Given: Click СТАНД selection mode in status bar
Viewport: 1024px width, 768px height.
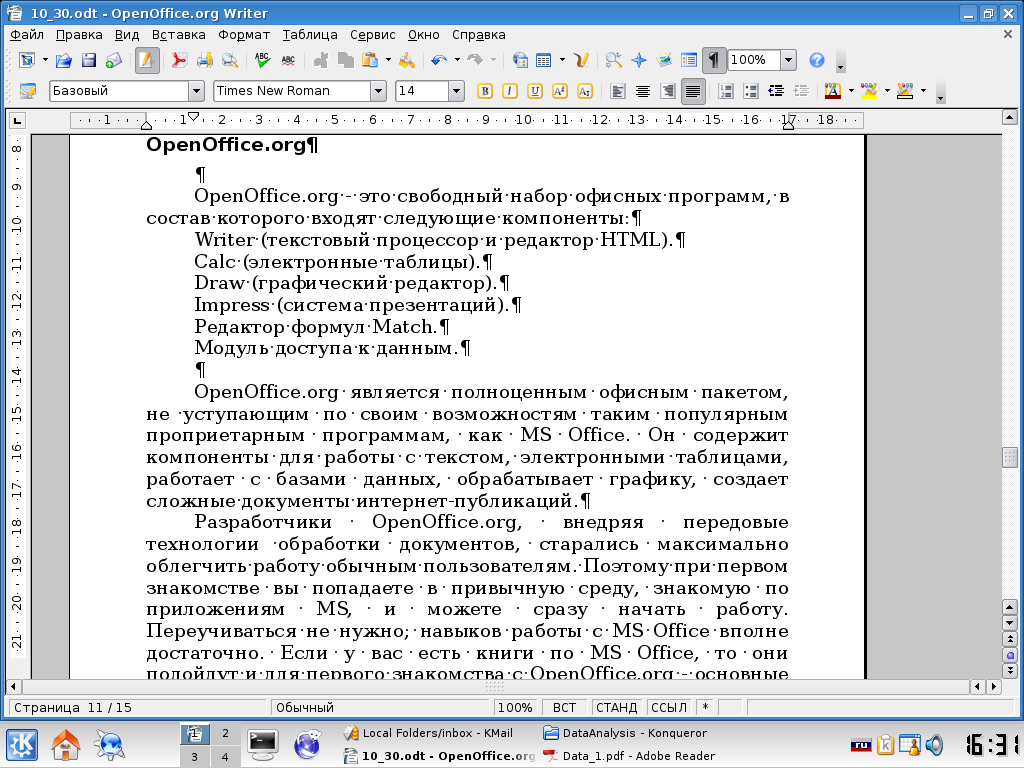Looking at the screenshot, I should [x=616, y=707].
